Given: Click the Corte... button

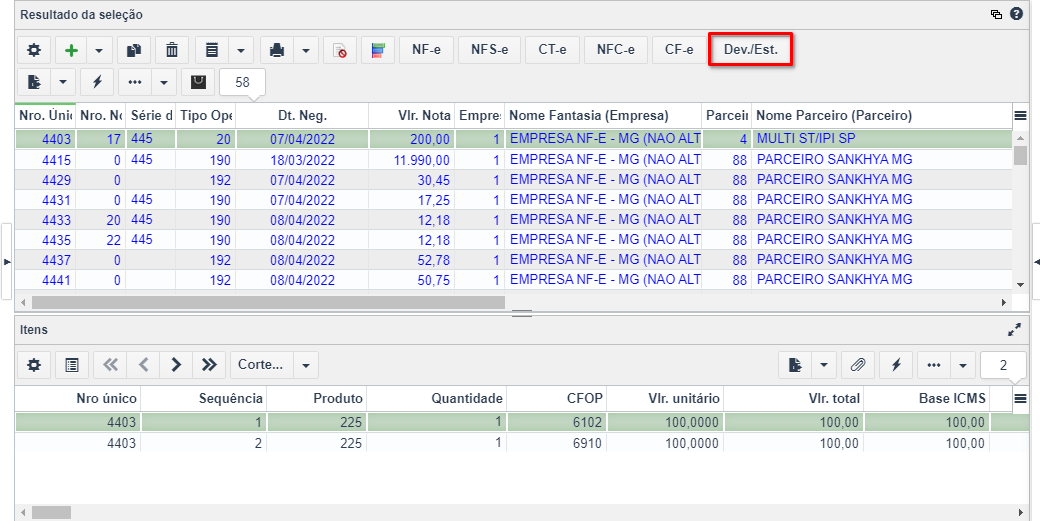Looking at the screenshot, I should coord(261,365).
